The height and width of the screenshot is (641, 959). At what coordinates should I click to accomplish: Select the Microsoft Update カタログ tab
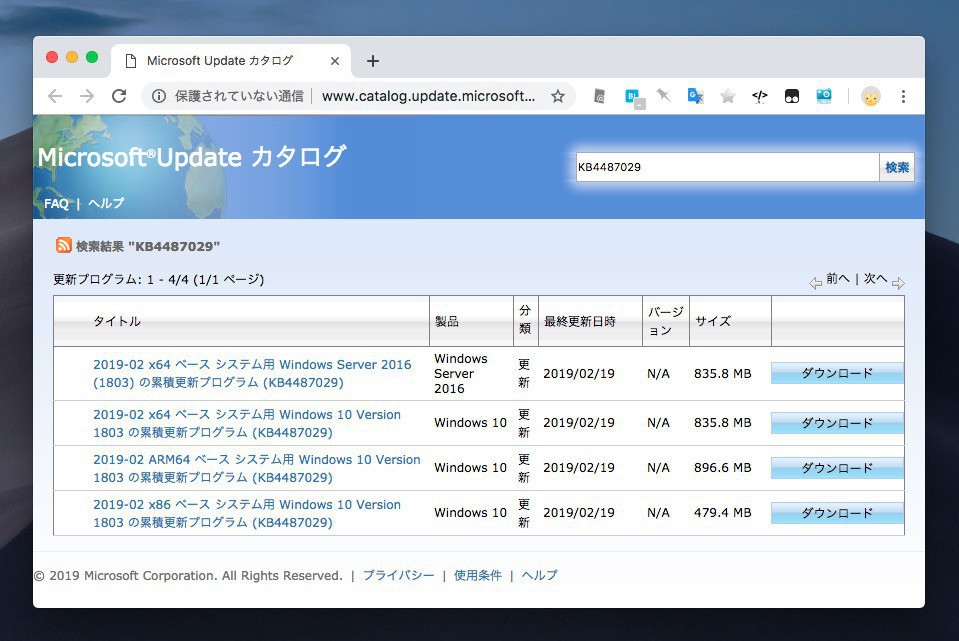220,60
